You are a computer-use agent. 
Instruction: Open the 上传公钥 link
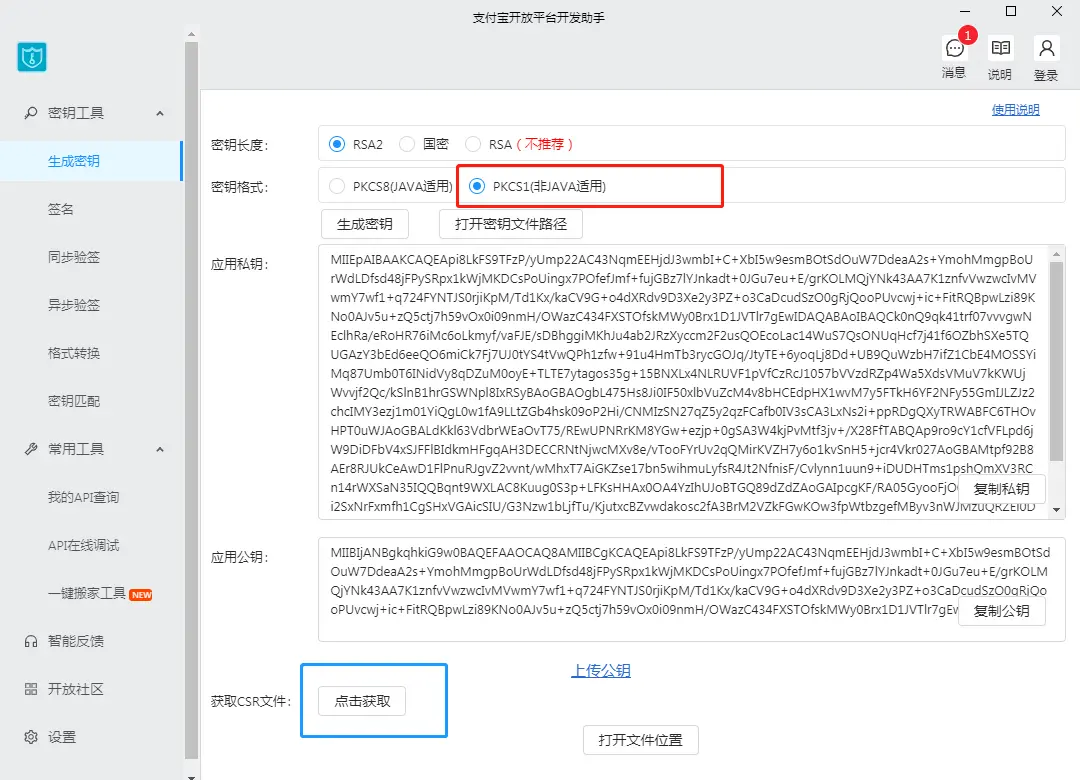(x=601, y=670)
